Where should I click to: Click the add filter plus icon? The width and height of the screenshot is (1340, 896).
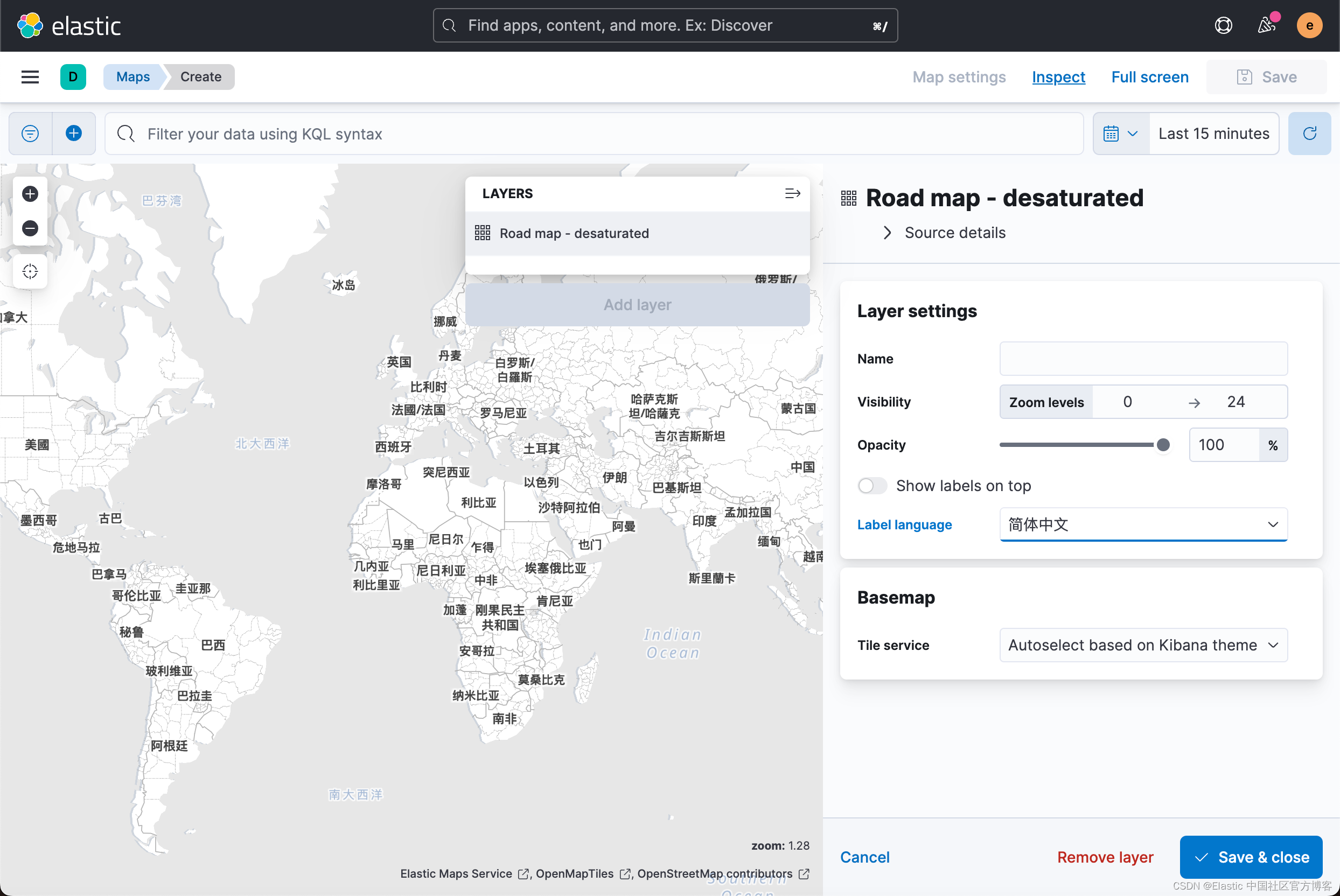click(x=74, y=134)
